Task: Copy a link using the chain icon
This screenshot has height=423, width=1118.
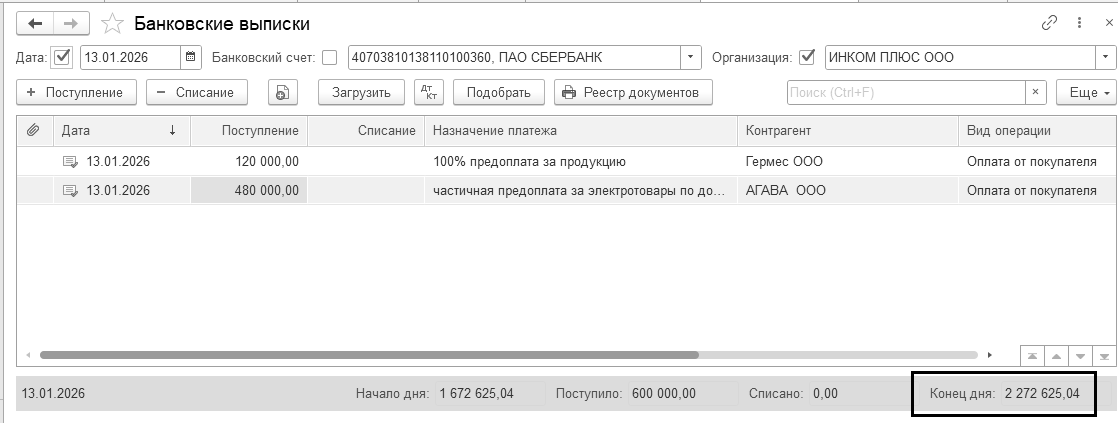Action: tap(1049, 22)
